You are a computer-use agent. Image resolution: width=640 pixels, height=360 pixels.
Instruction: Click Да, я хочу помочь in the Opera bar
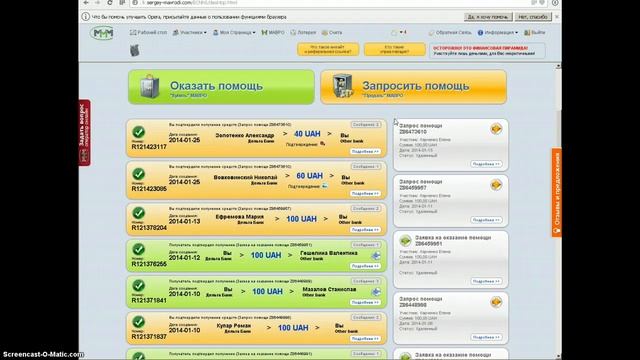(488, 17)
